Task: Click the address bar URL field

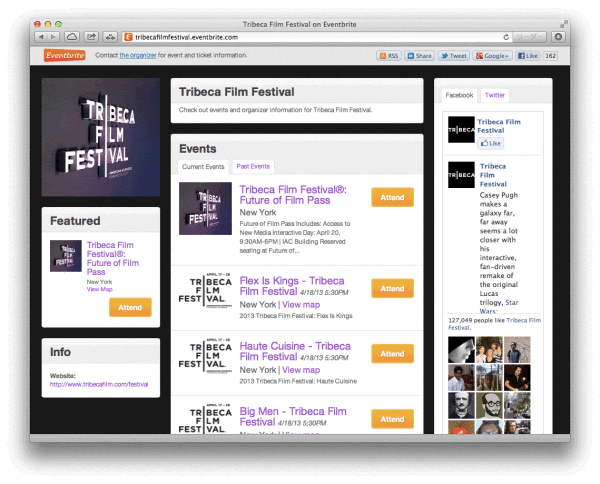Action: point(316,37)
